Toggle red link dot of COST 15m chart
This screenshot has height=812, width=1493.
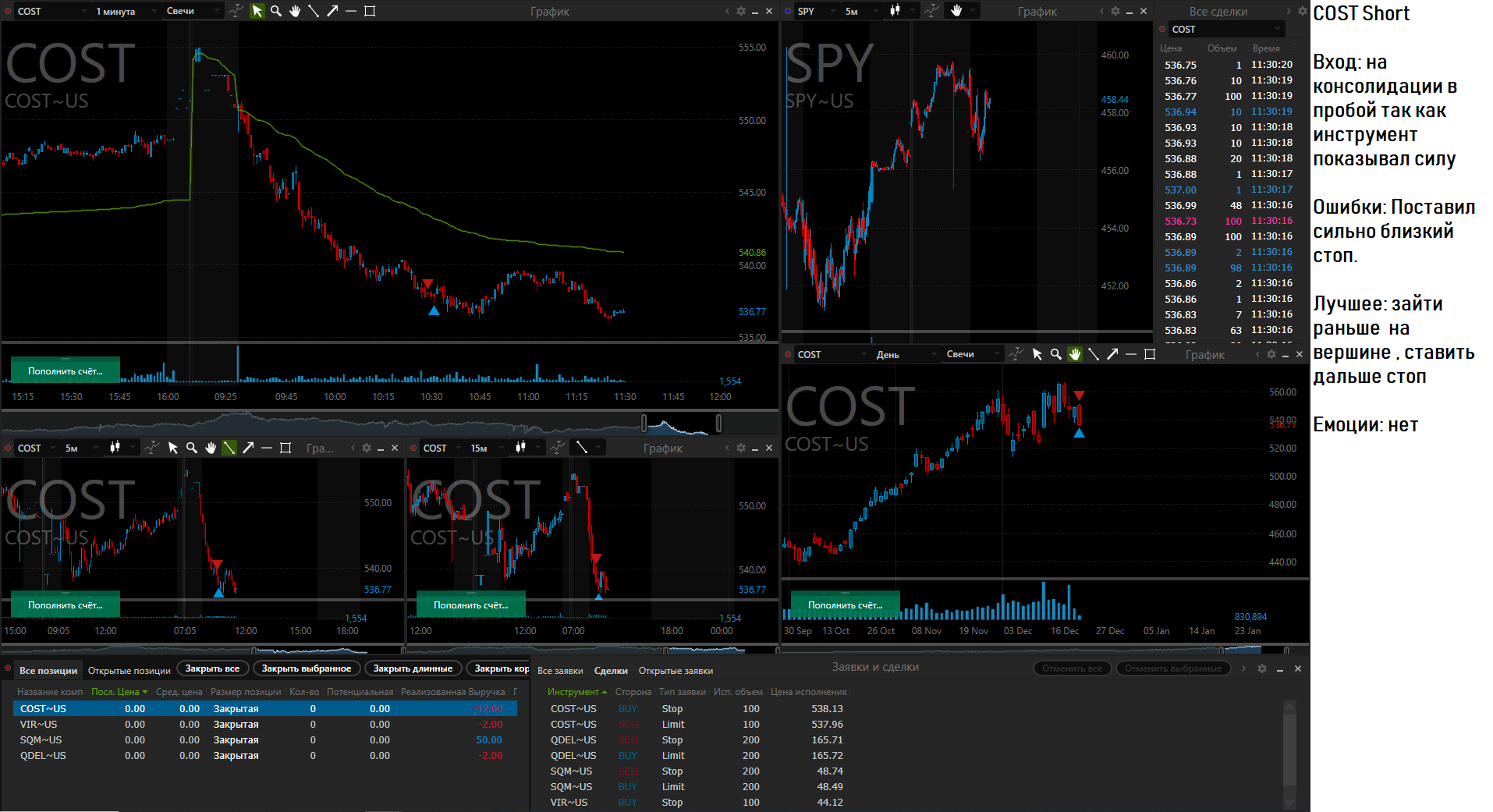point(413,448)
